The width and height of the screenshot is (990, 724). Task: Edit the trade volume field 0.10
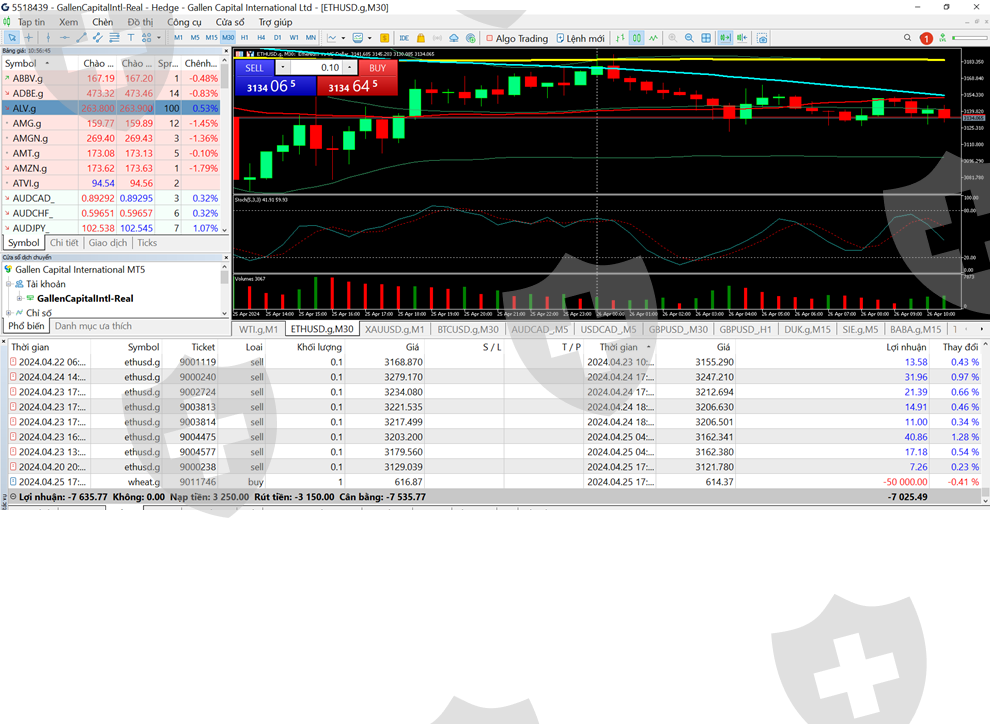click(316, 68)
